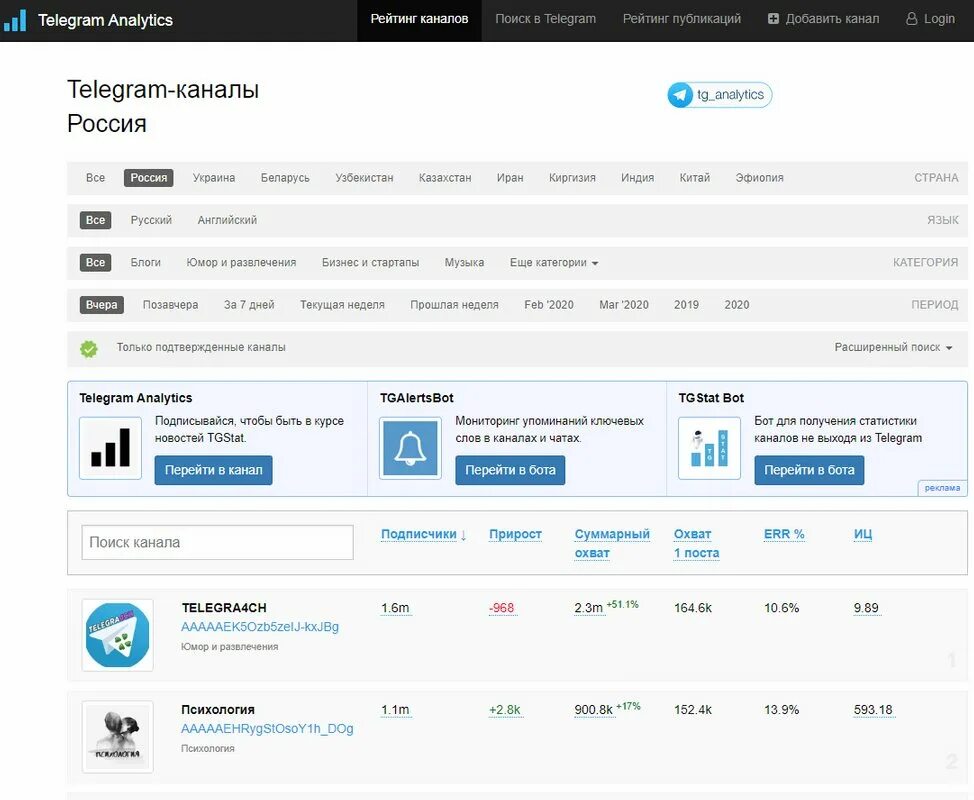Select the Все country filter
Screen dimensions: 974x800
pyautogui.click(x=95, y=178)
